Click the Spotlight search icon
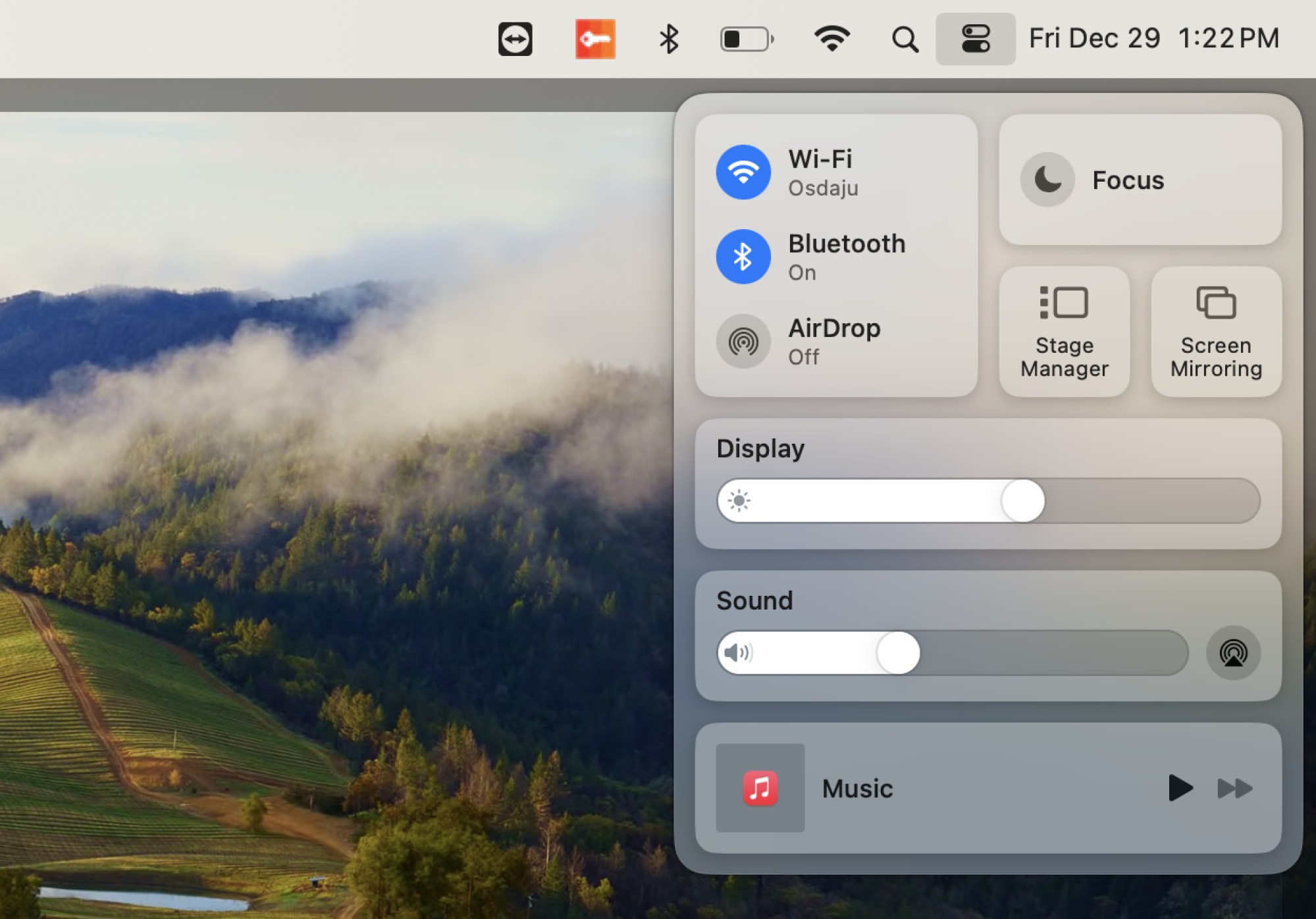The width and height of the screenshot is (1316, 919). click(x=904, y=38)
